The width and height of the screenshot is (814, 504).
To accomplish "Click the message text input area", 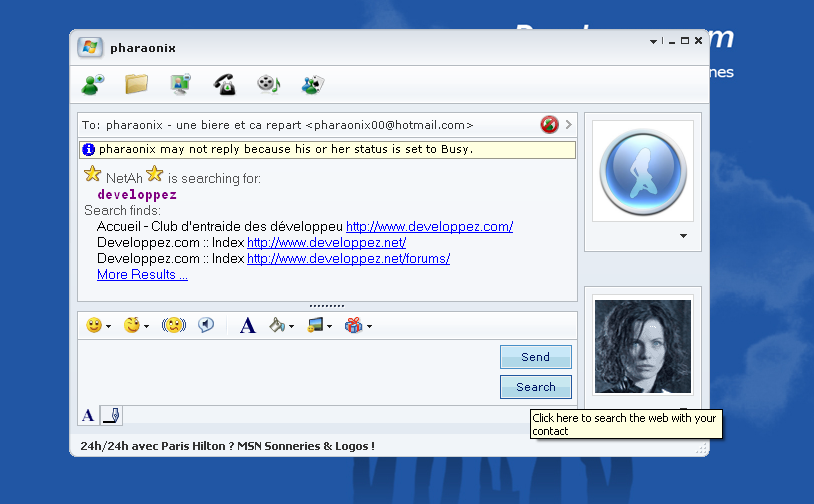I will 285,370.
